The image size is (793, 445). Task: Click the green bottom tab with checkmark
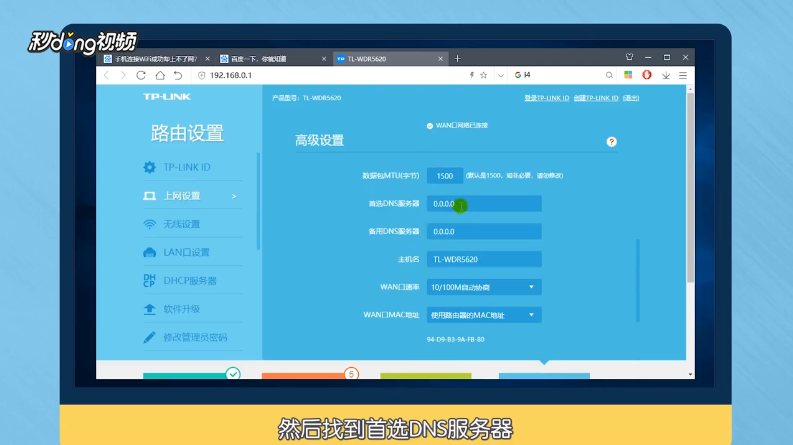(x=191, y=376)
